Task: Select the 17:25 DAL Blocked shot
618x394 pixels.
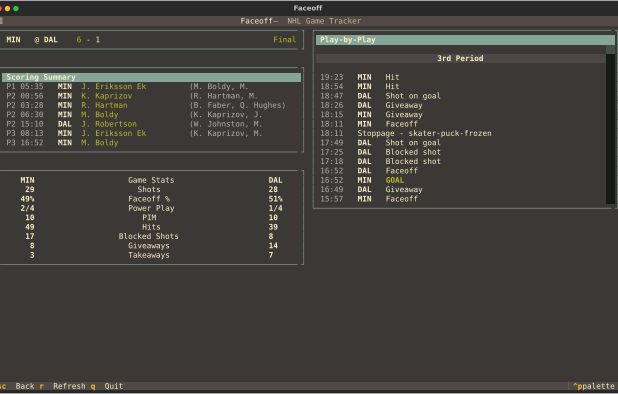Action: tap(461, 152)
